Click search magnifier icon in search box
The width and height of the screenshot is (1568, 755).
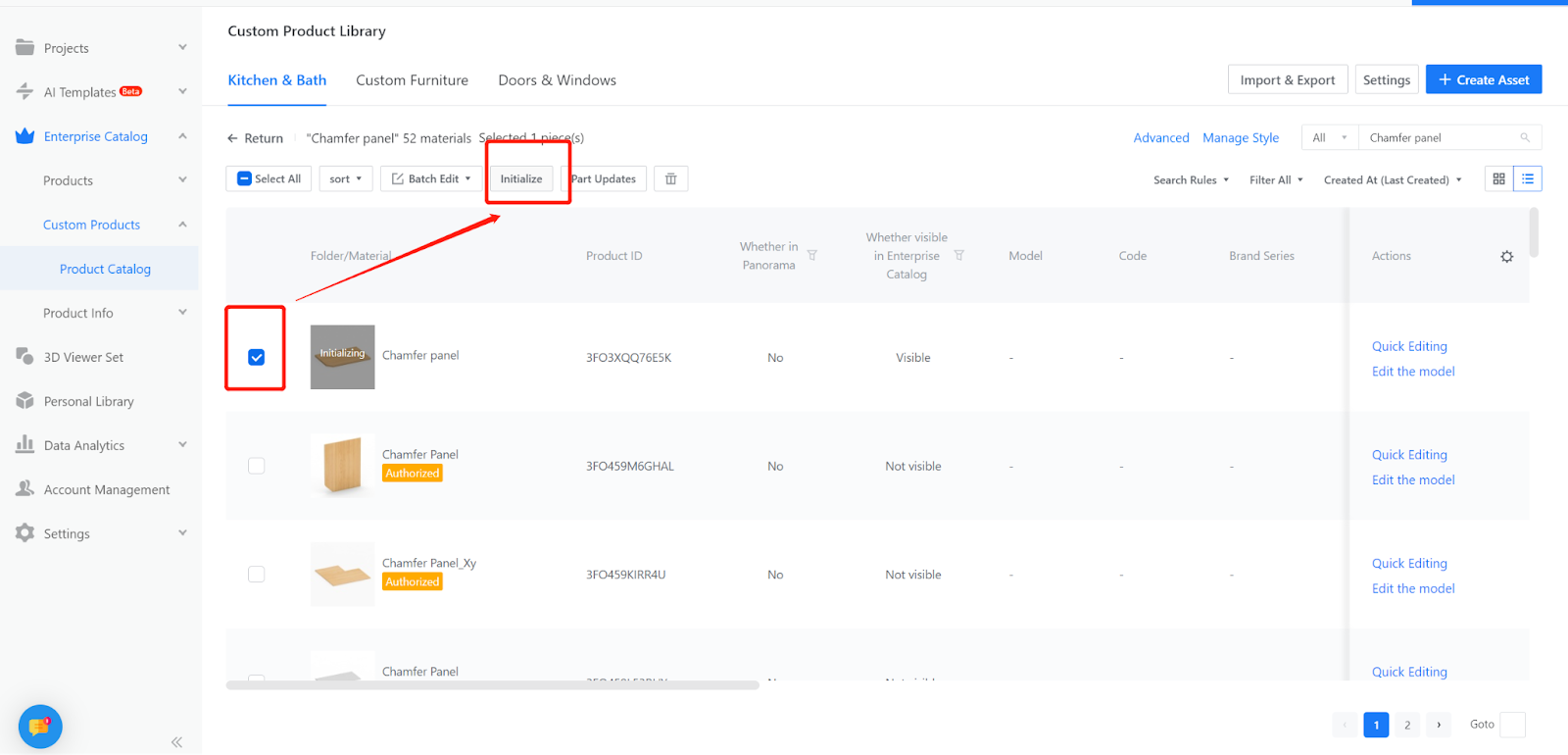[x=1525, y=138]
